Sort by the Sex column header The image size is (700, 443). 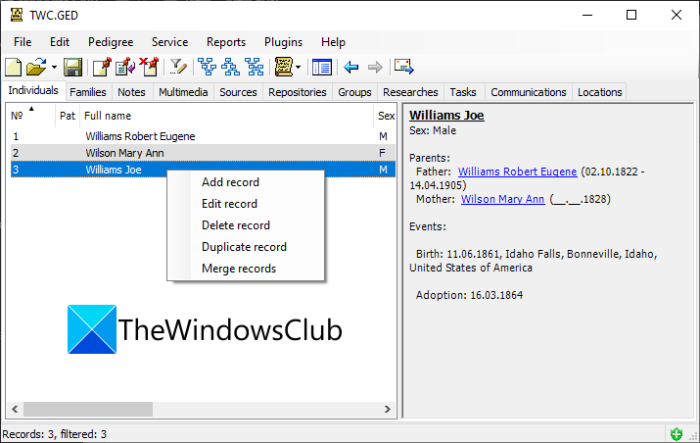(385, 116)
